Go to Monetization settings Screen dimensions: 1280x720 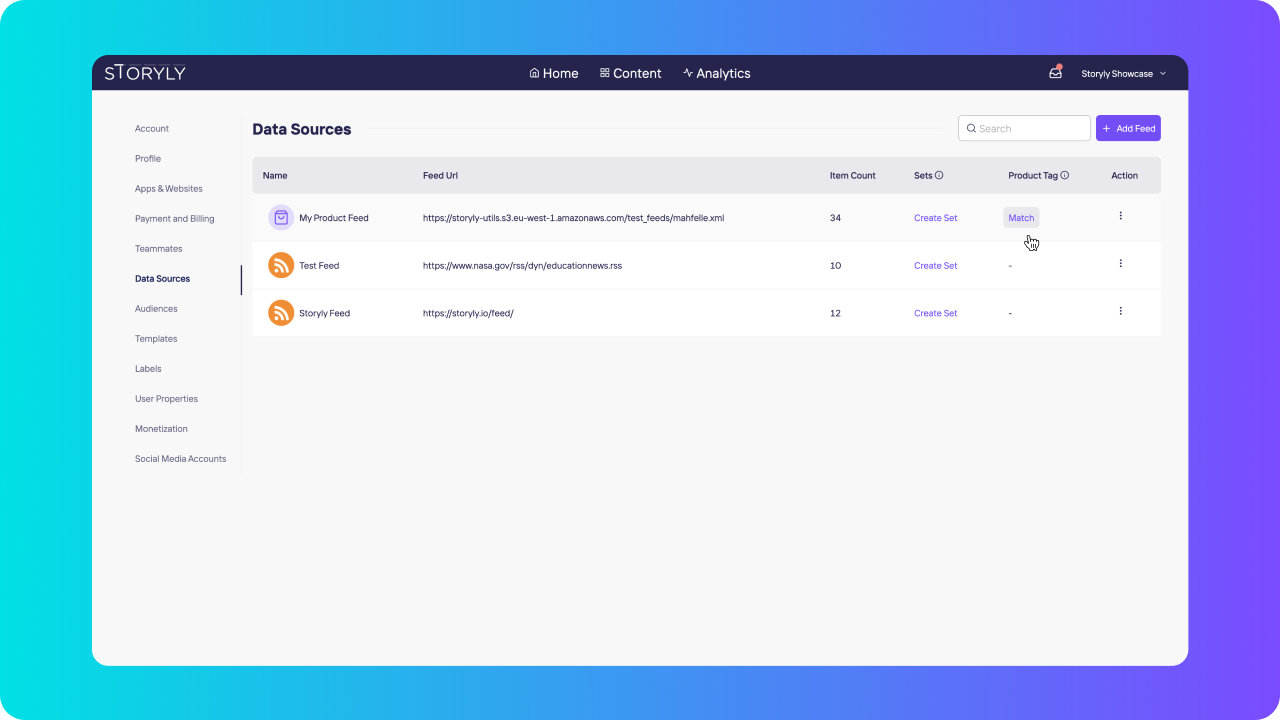click(162, 428)
